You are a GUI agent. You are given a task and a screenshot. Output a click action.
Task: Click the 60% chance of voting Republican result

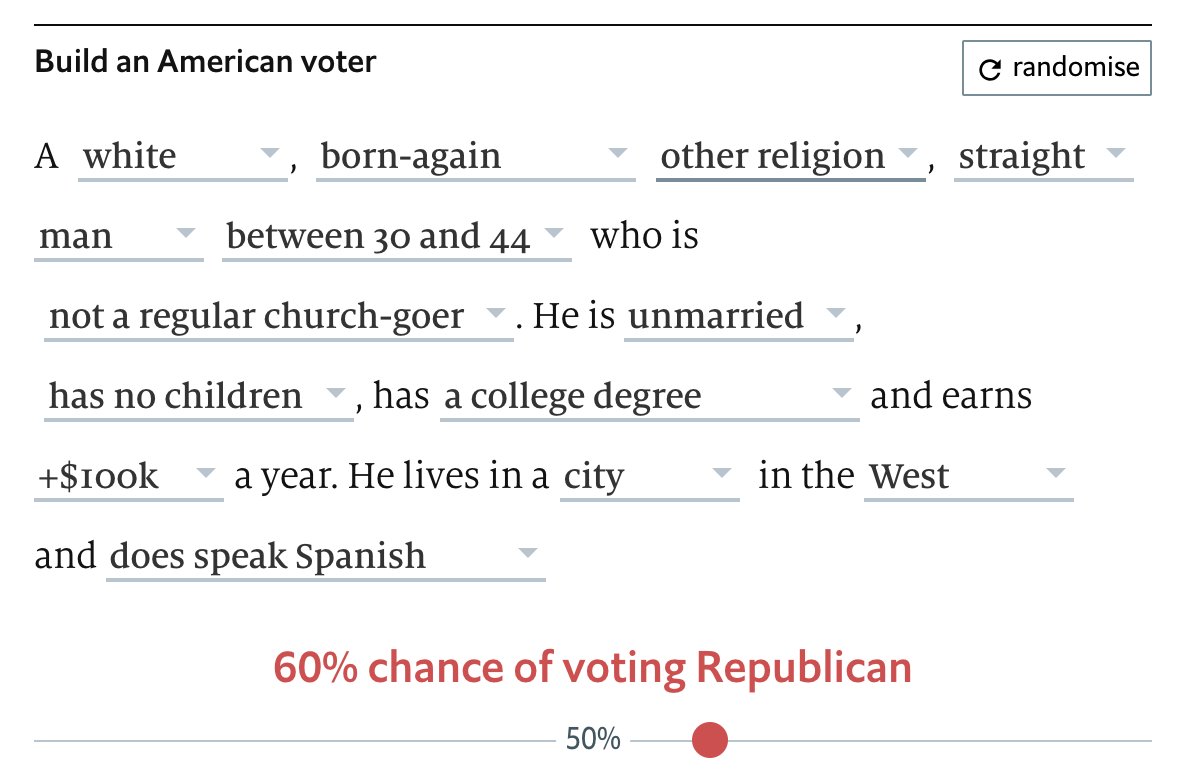click(x=593, y=668)
